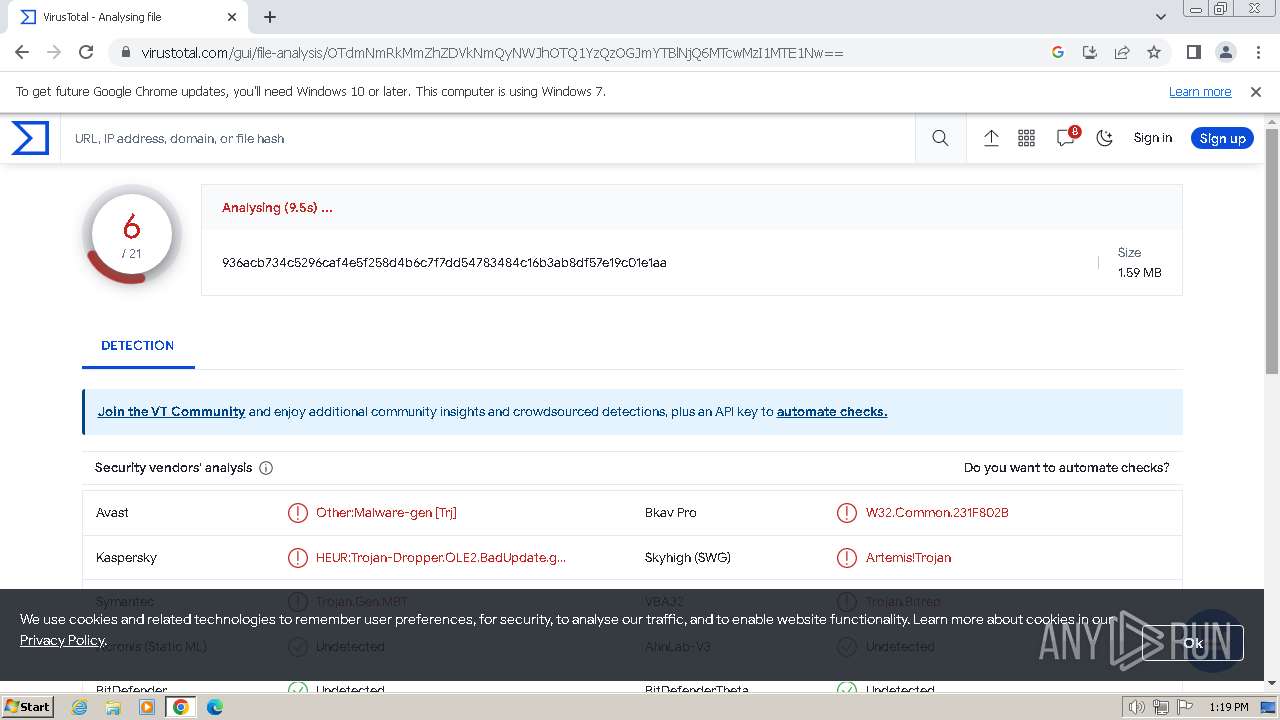Open Microsoft Edge from taskbar
The image size is (1280, 720).
pos(215,707)
